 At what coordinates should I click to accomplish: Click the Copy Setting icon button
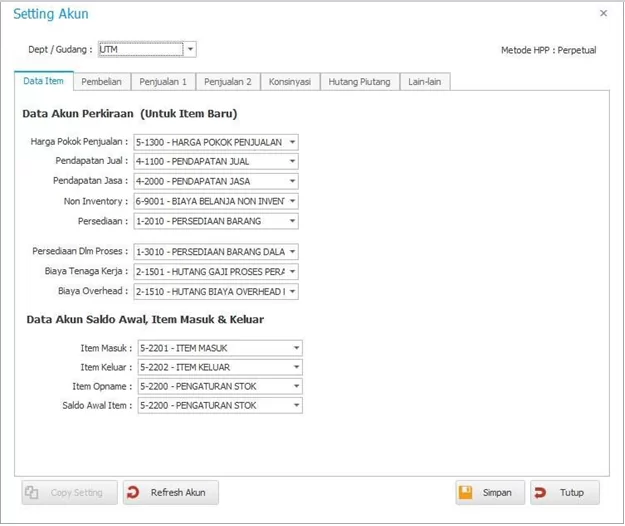(32, 493)
